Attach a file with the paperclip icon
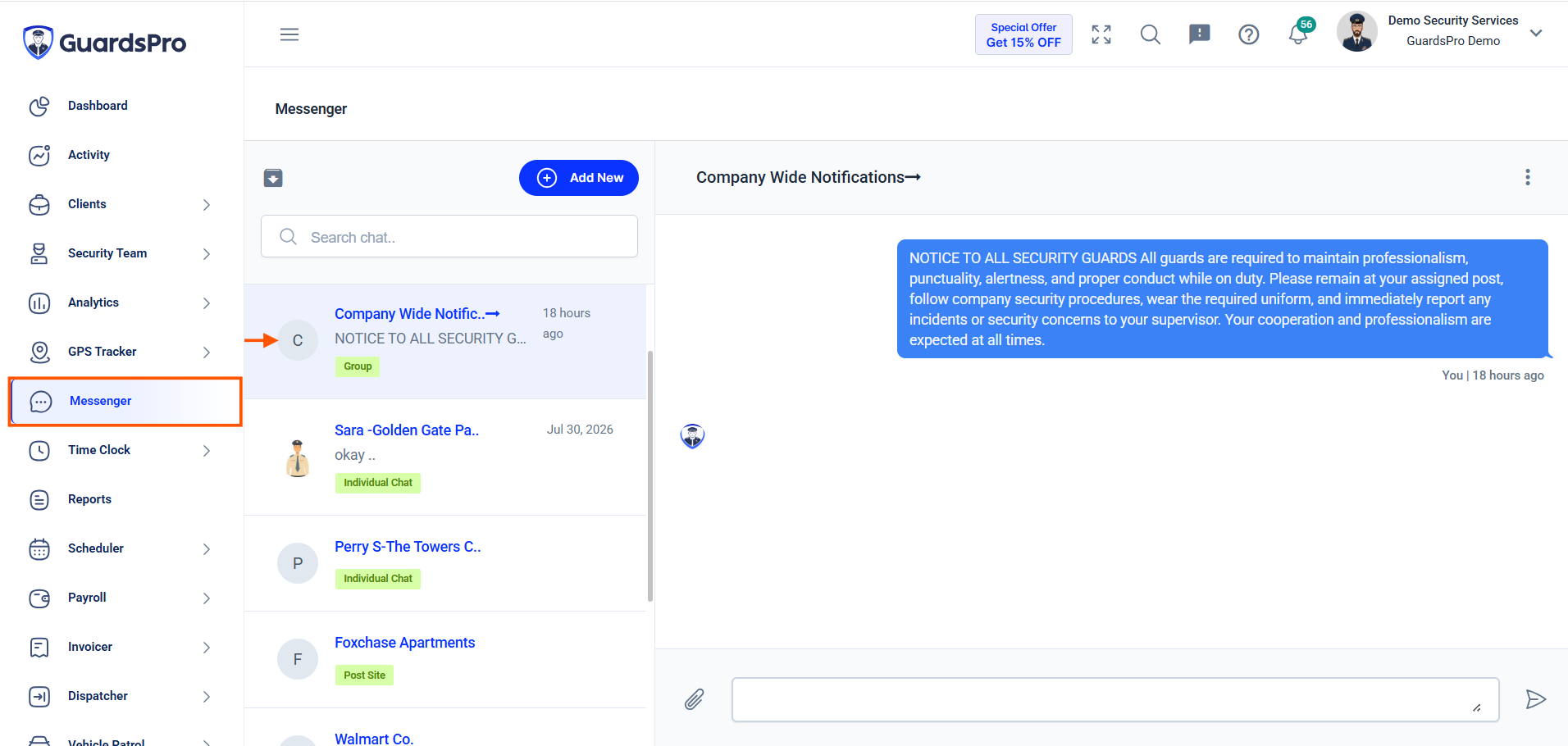Image resolution: width=1568 pixels, height=746 pixels. click(695, 699)
